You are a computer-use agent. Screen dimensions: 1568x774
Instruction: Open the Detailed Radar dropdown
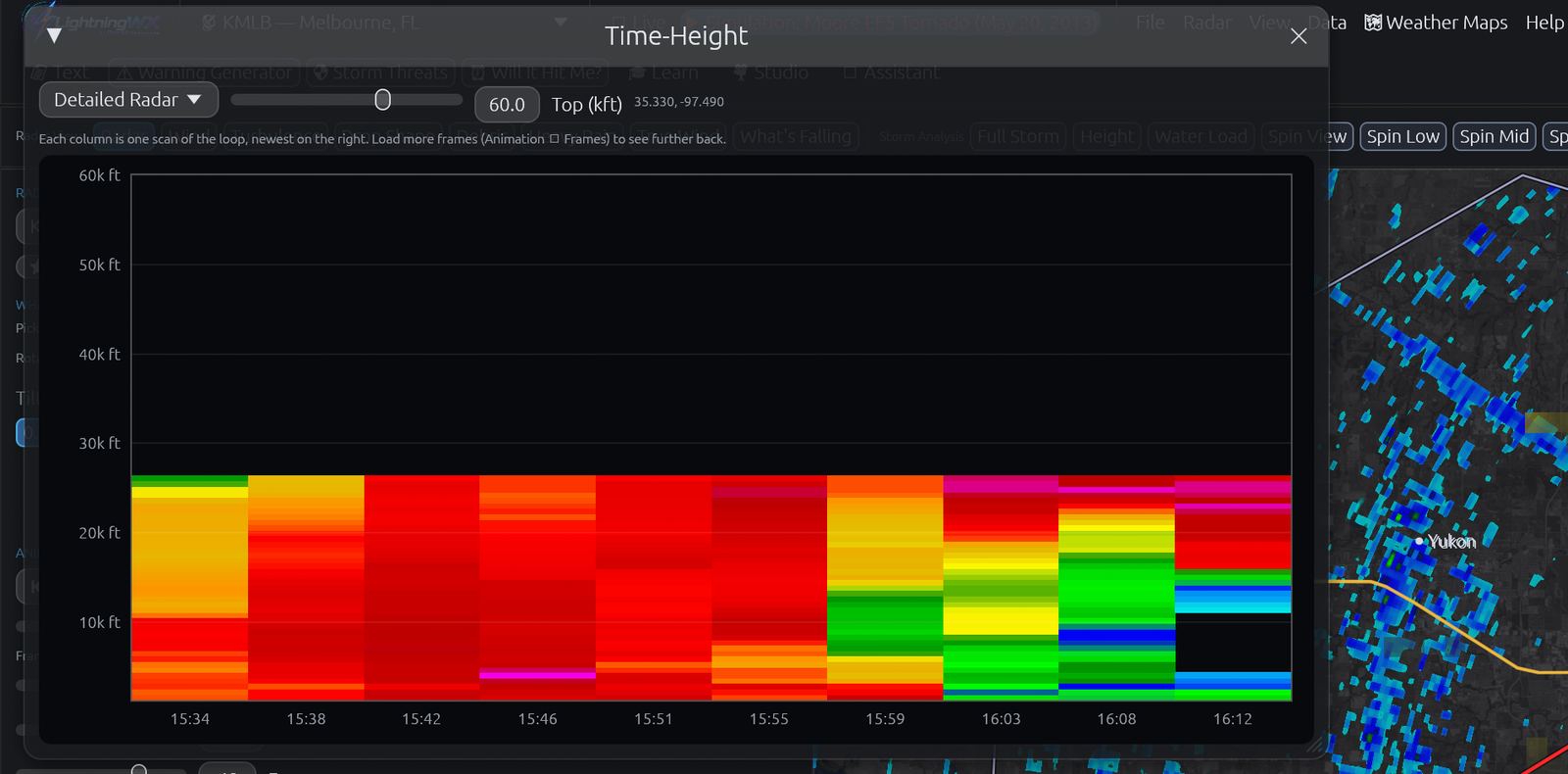pos(127,100)
